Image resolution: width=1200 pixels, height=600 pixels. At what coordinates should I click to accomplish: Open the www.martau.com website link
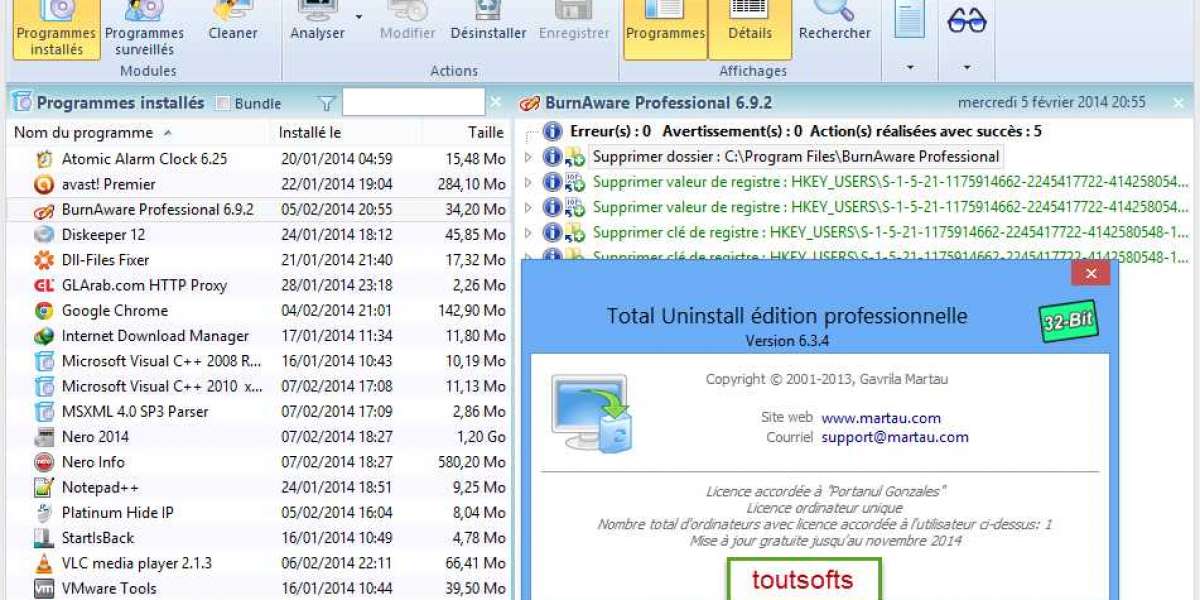(x=880, y=418)
